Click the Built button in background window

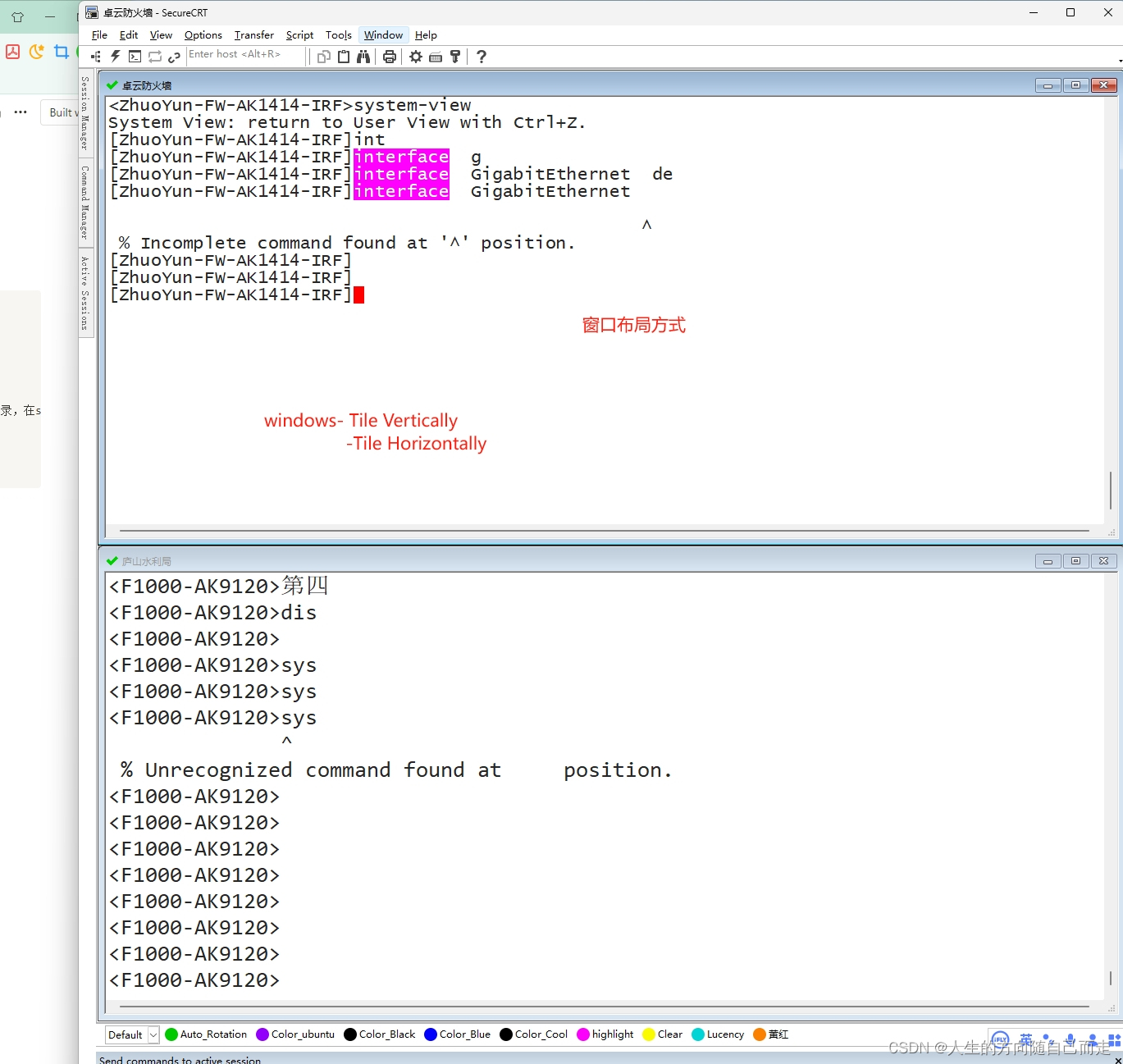[x=60, y=112]
